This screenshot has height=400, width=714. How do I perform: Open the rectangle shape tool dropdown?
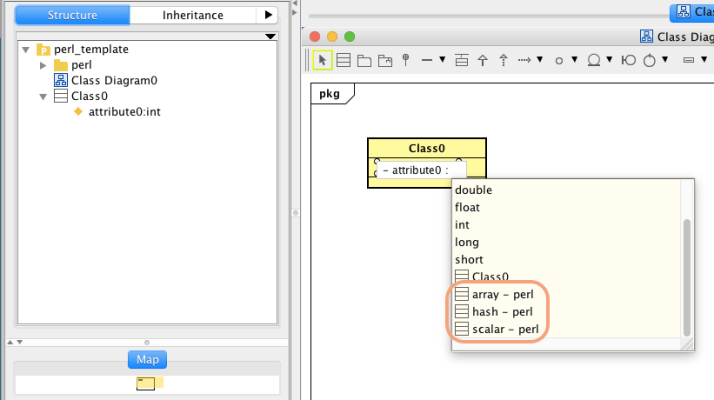pyautogui.click(x=704, y=60)
